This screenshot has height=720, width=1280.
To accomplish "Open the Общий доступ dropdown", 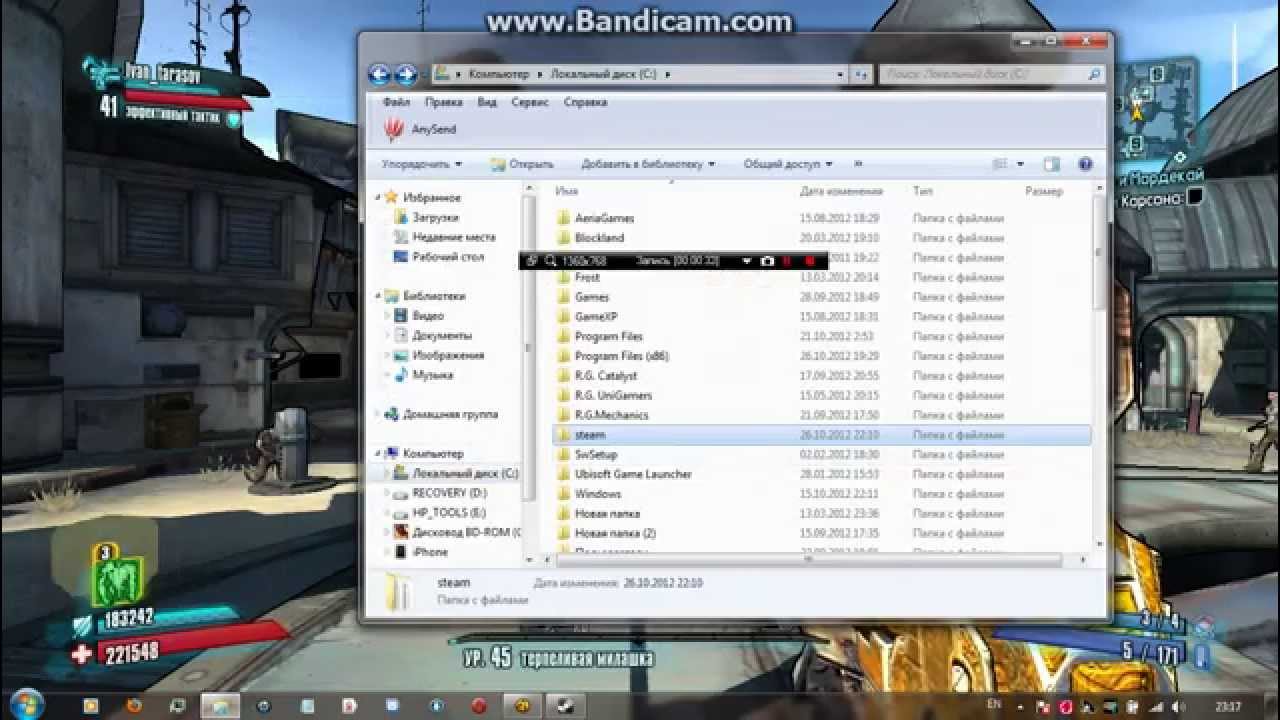I will 788,164.
